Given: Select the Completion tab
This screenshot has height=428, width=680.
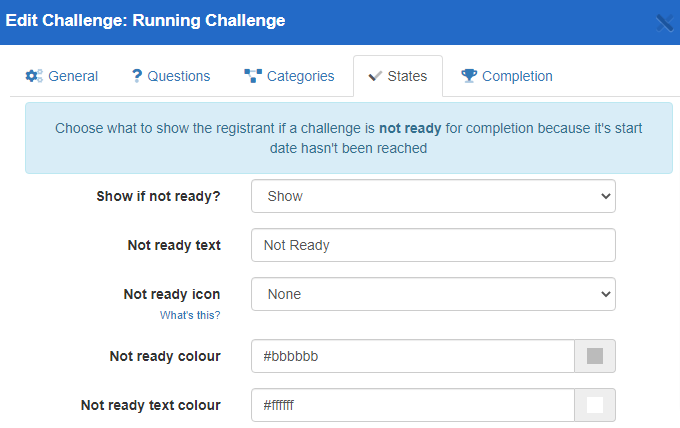Looking at the screenshot, I should click(506, 76).
